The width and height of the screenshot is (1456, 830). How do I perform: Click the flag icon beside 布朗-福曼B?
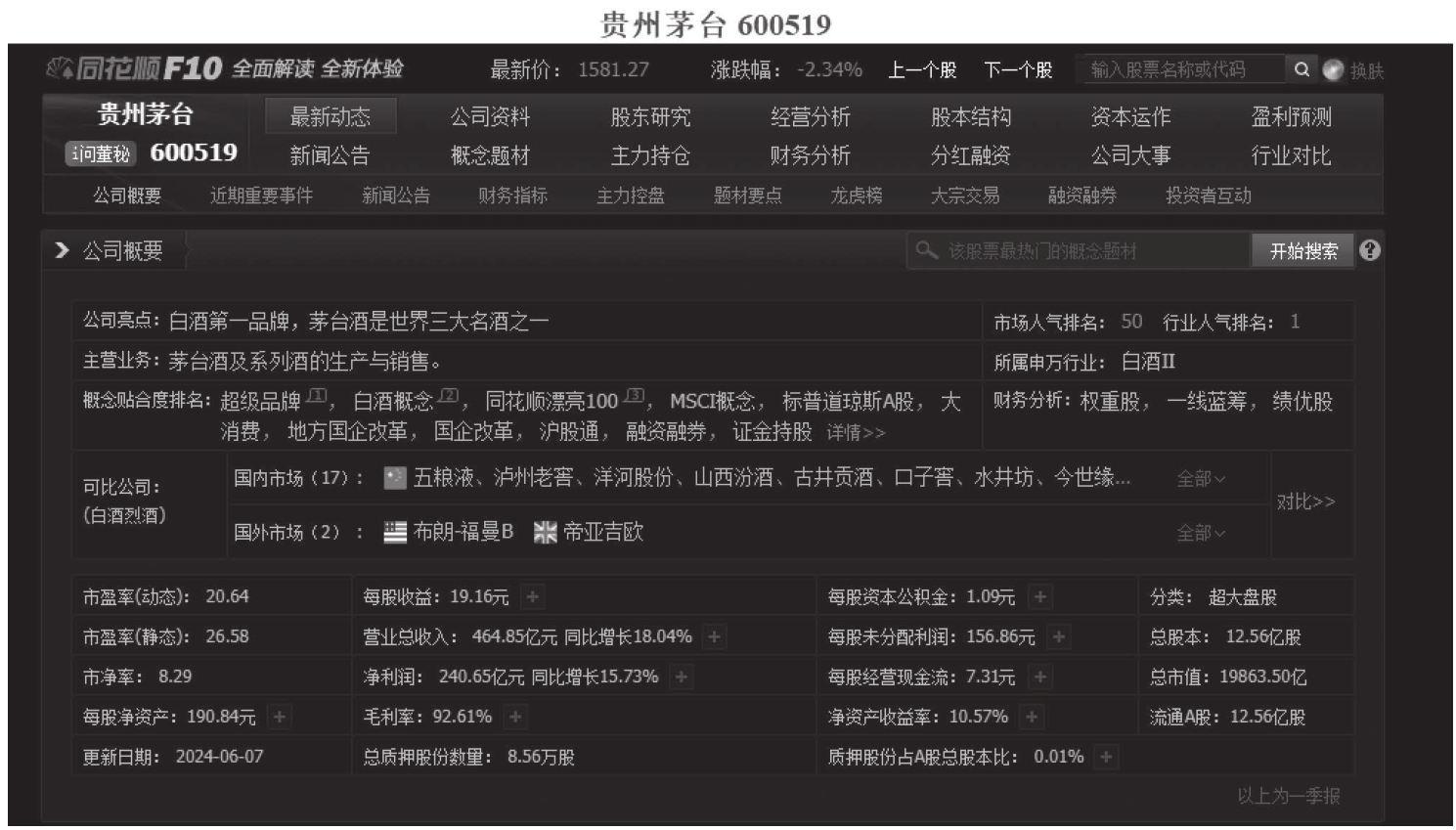click(395, 532)
